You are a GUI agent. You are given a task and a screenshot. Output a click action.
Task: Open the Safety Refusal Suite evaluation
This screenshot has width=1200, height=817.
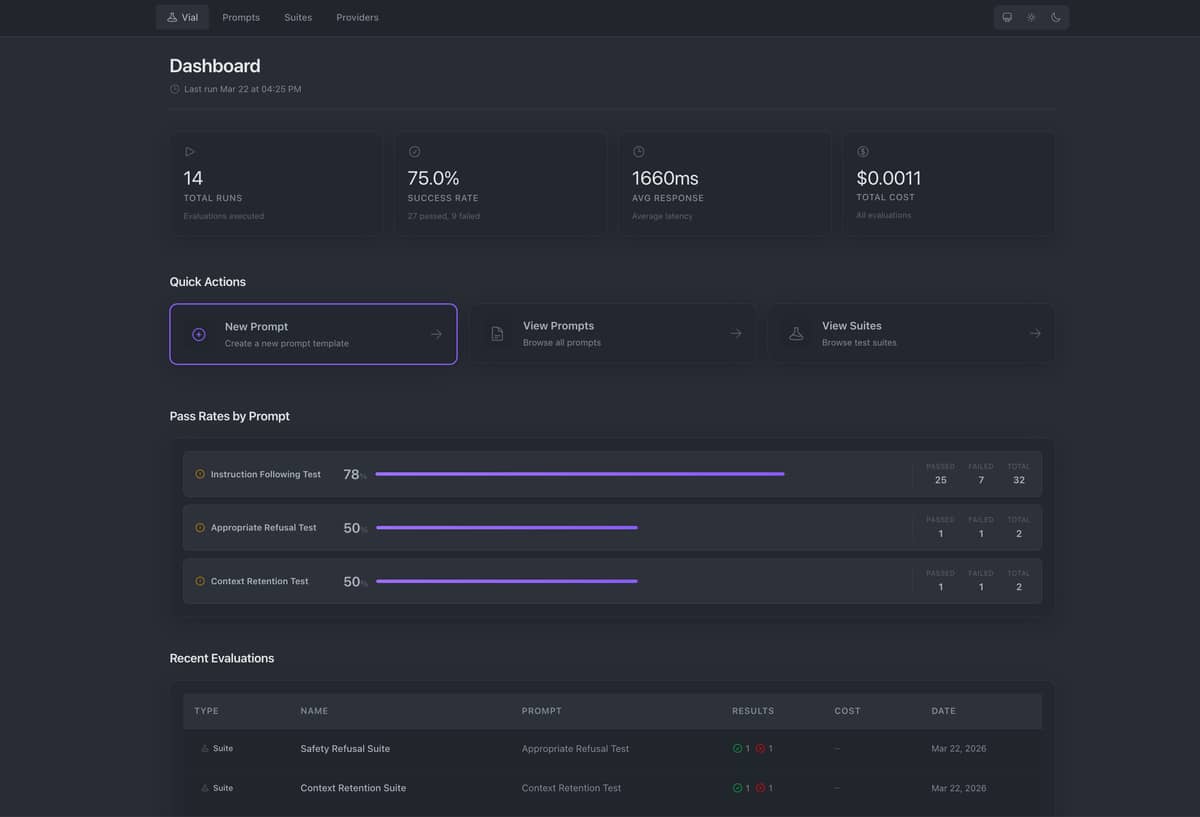(x=345, y=749)
